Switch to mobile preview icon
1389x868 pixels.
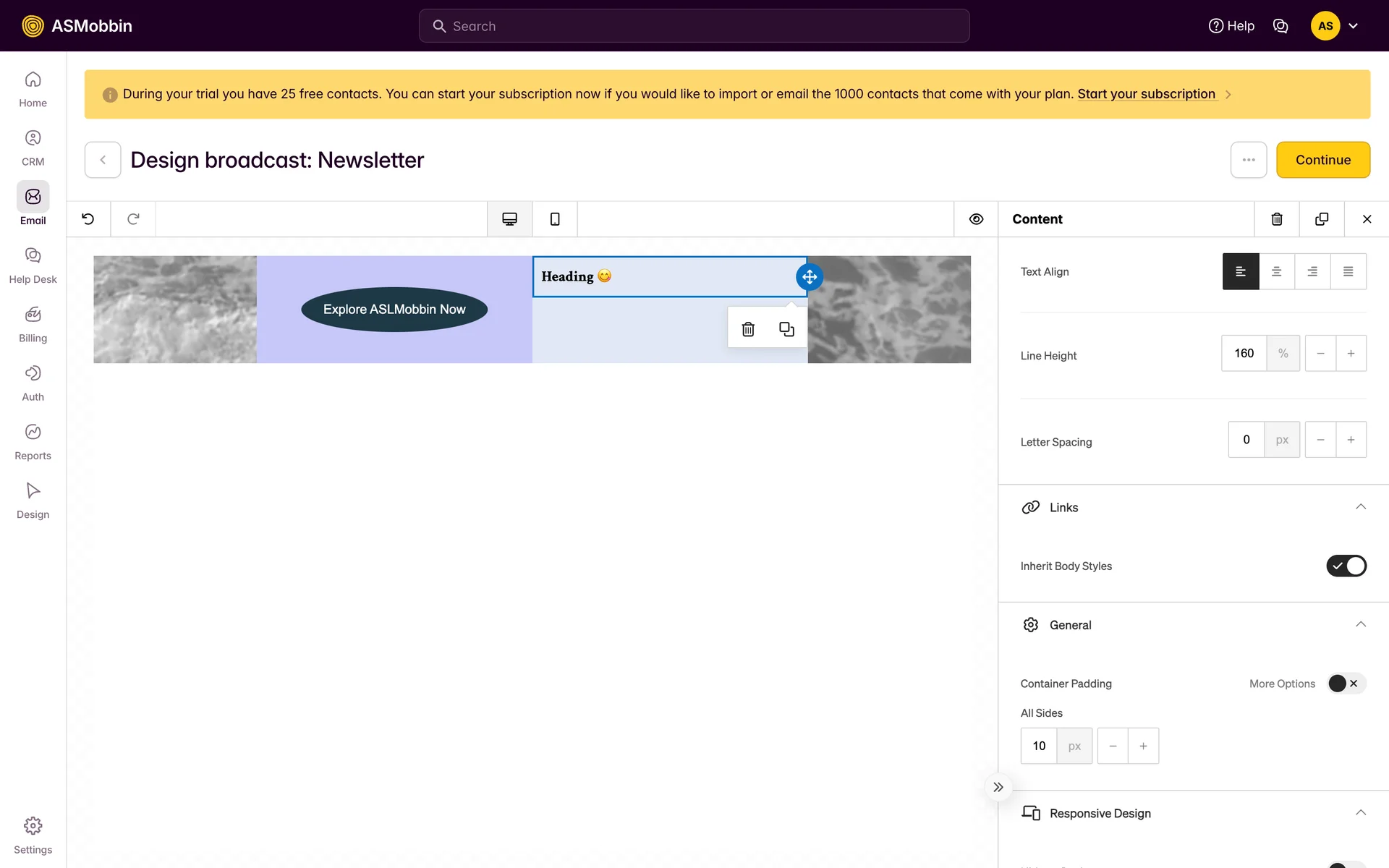[x=555, y=219]
